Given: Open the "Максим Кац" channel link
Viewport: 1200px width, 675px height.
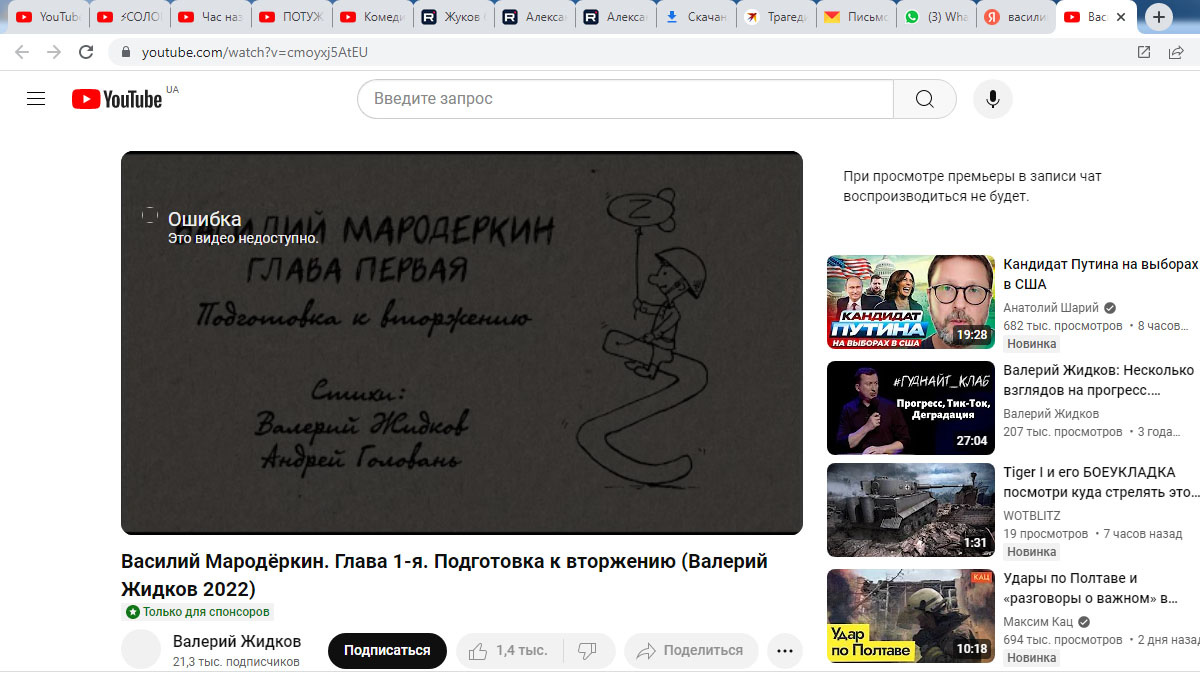Looking at the screenshot, I should (x=1039, y=622).
